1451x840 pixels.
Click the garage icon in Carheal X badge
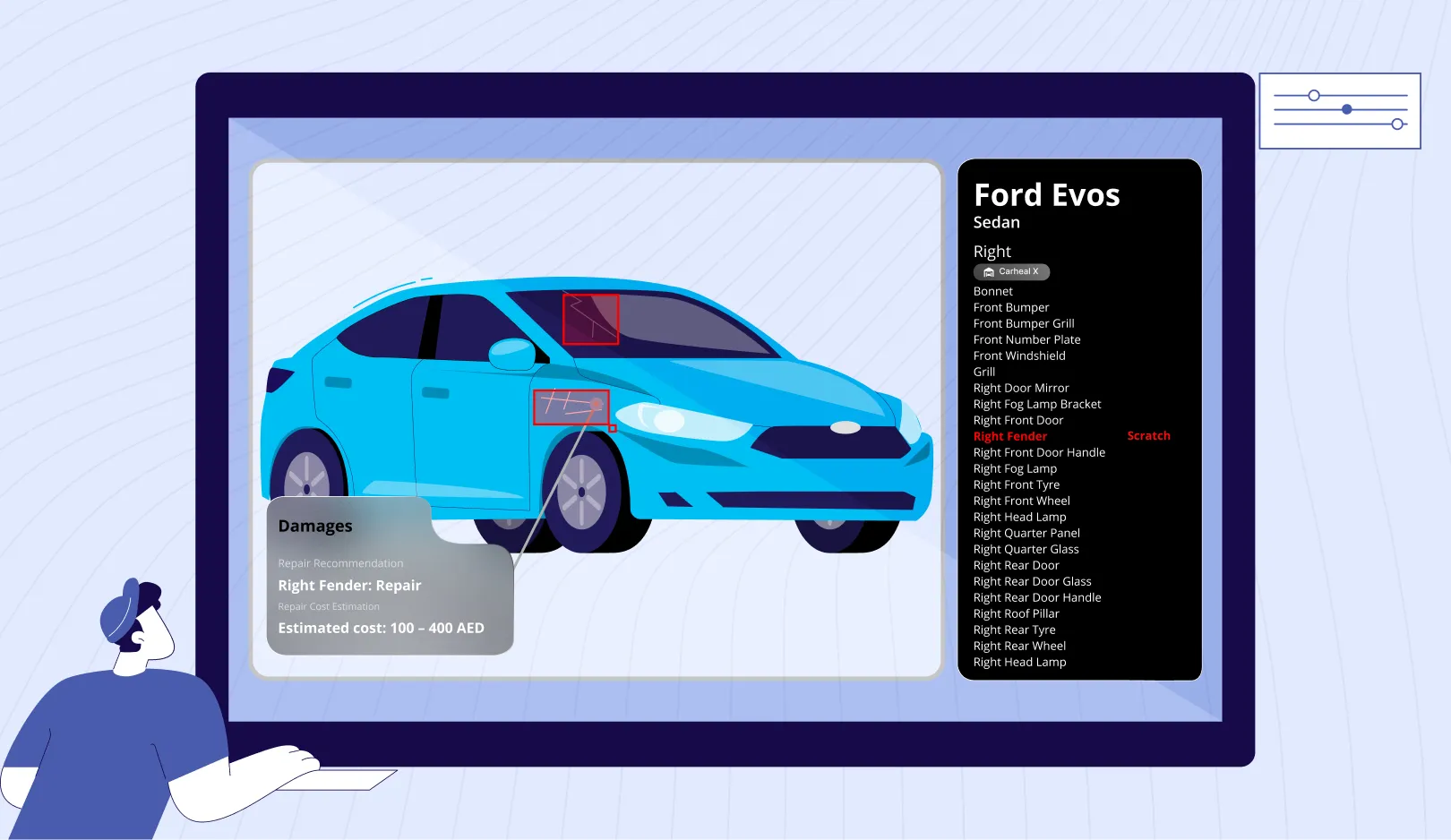[989, 271]
